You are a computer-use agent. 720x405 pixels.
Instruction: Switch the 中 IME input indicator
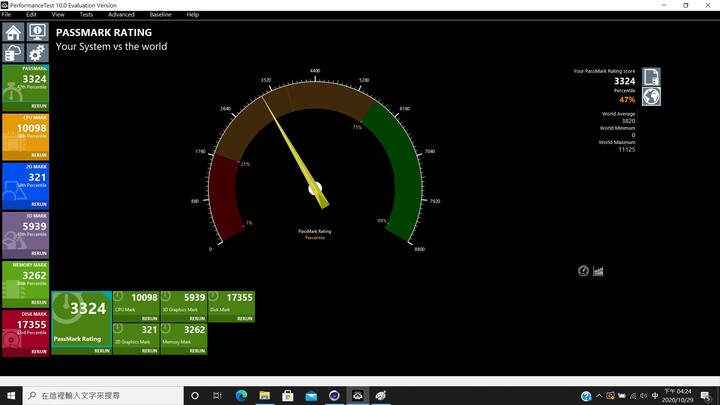point(655,395)
